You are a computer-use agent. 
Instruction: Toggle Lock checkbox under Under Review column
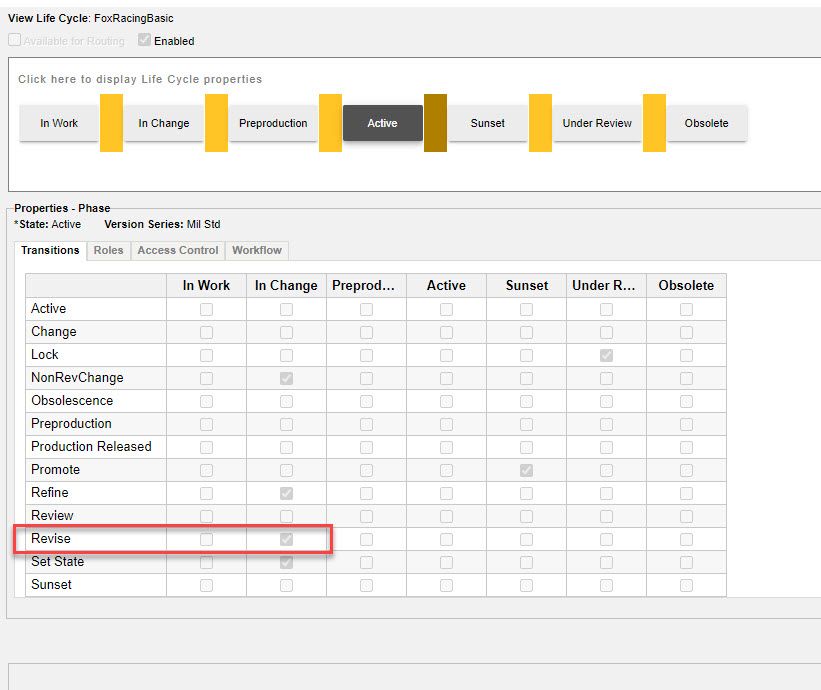click(x=606, y=355)
